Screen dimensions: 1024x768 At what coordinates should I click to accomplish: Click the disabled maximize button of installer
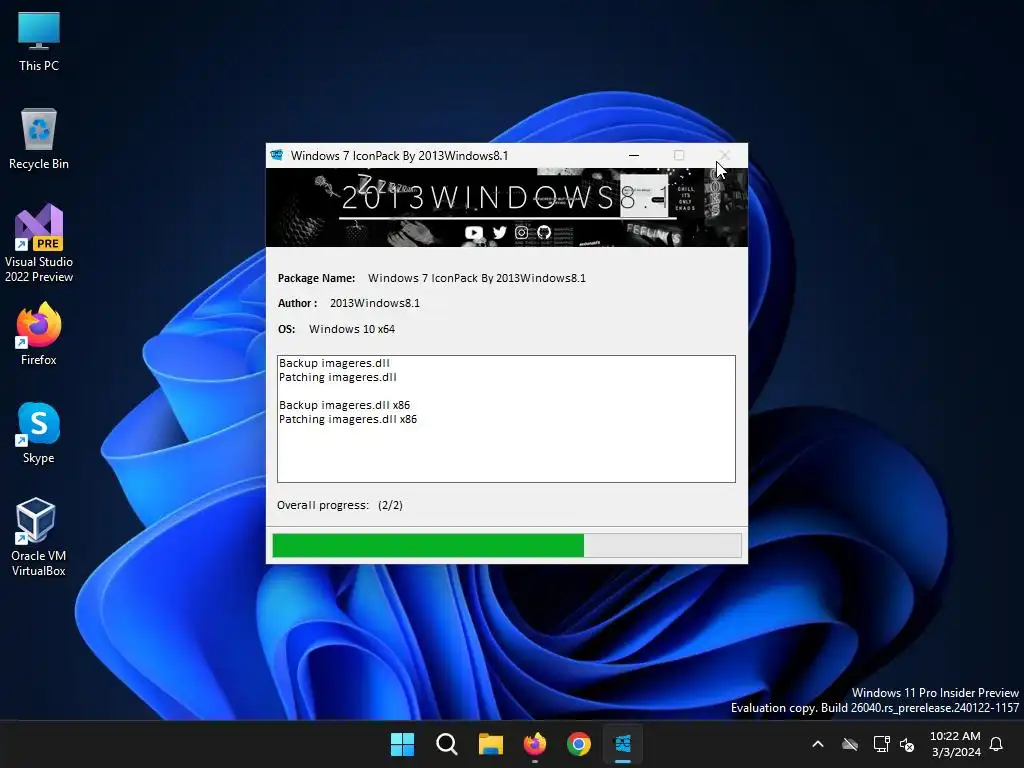coord(679,155)
